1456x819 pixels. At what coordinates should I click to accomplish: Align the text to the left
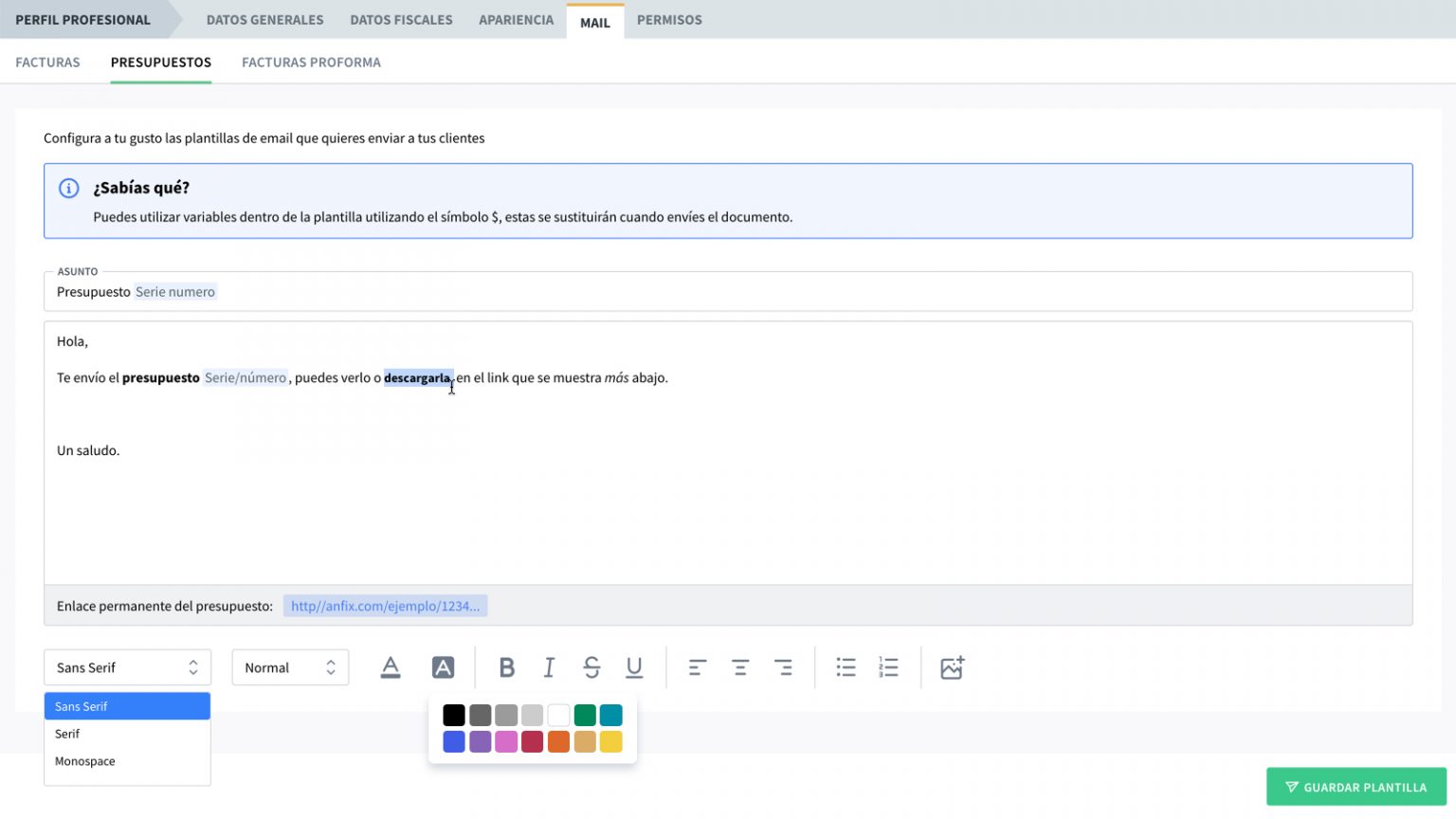click(697, 667)
